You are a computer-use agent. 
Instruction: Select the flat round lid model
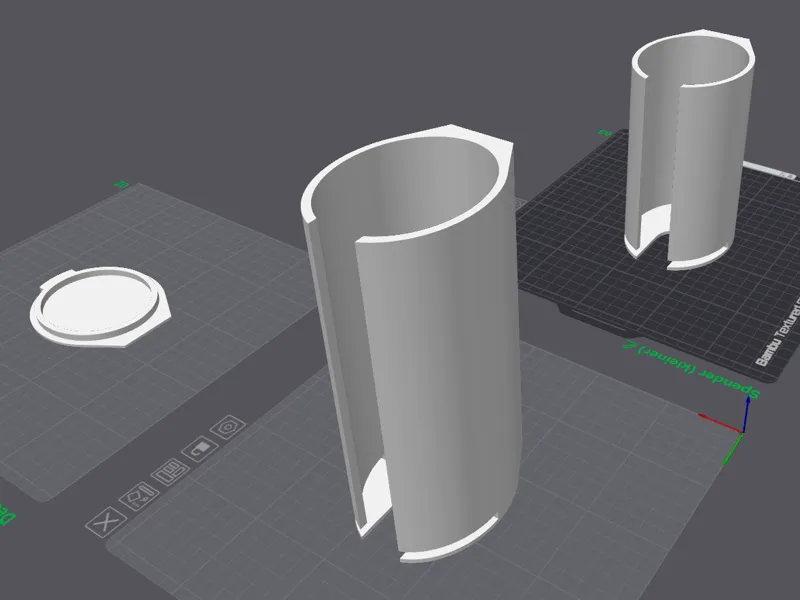101,307
